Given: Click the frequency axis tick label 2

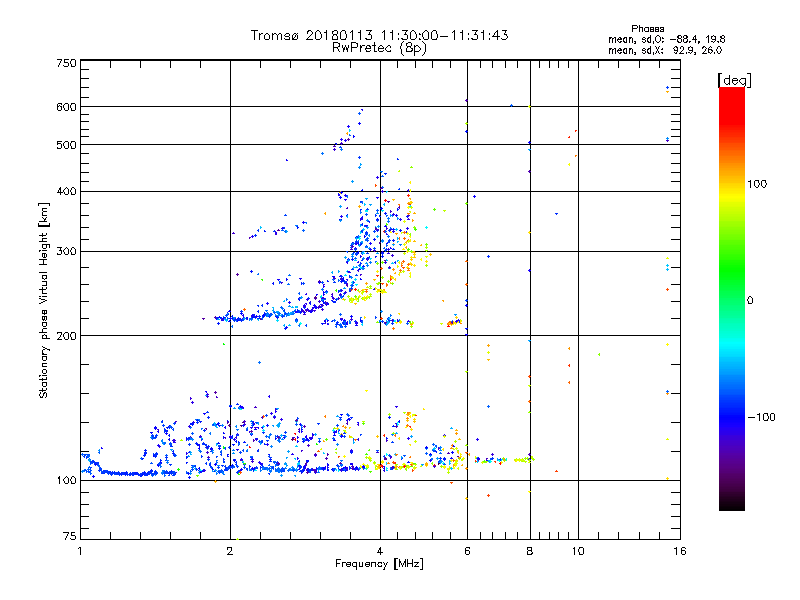Looking at the screenshot, I should coord(230,551).
